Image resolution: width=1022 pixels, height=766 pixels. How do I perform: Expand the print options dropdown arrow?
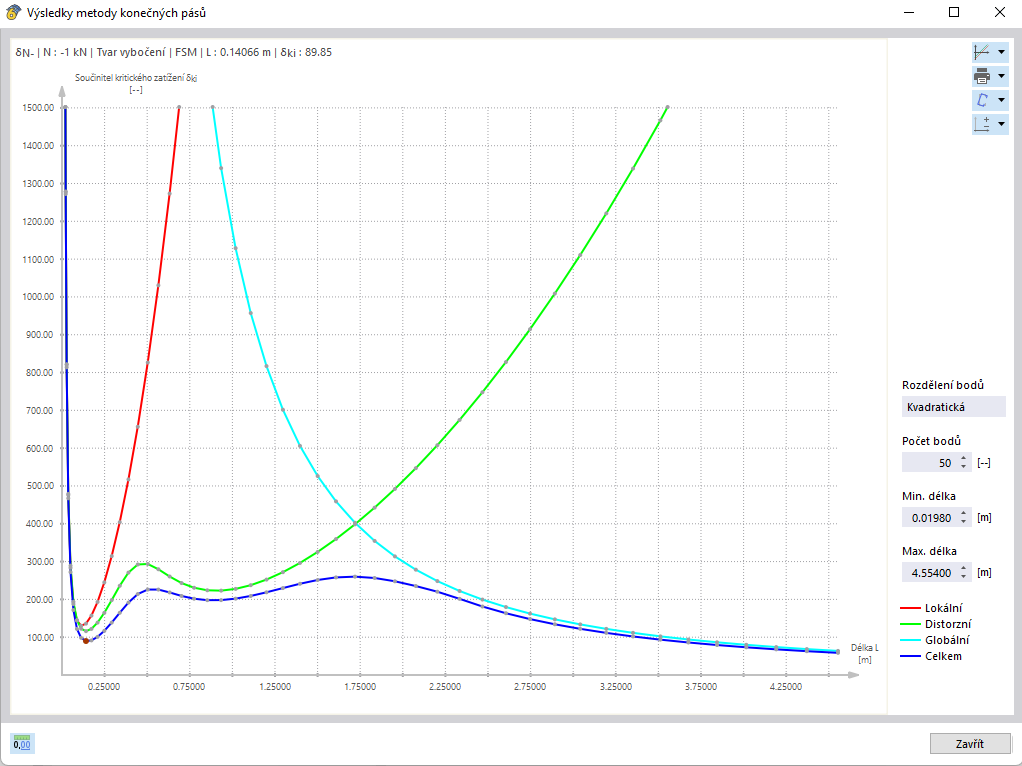(1001, 76)
